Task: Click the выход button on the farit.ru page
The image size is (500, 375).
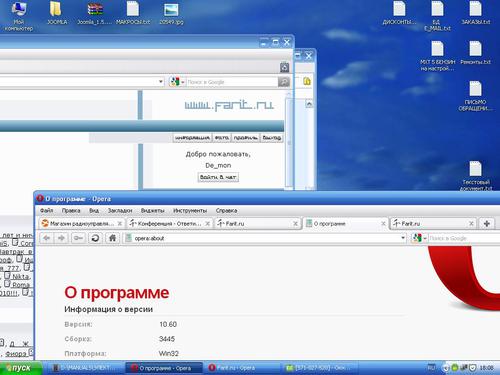Action: pos(272,138)
